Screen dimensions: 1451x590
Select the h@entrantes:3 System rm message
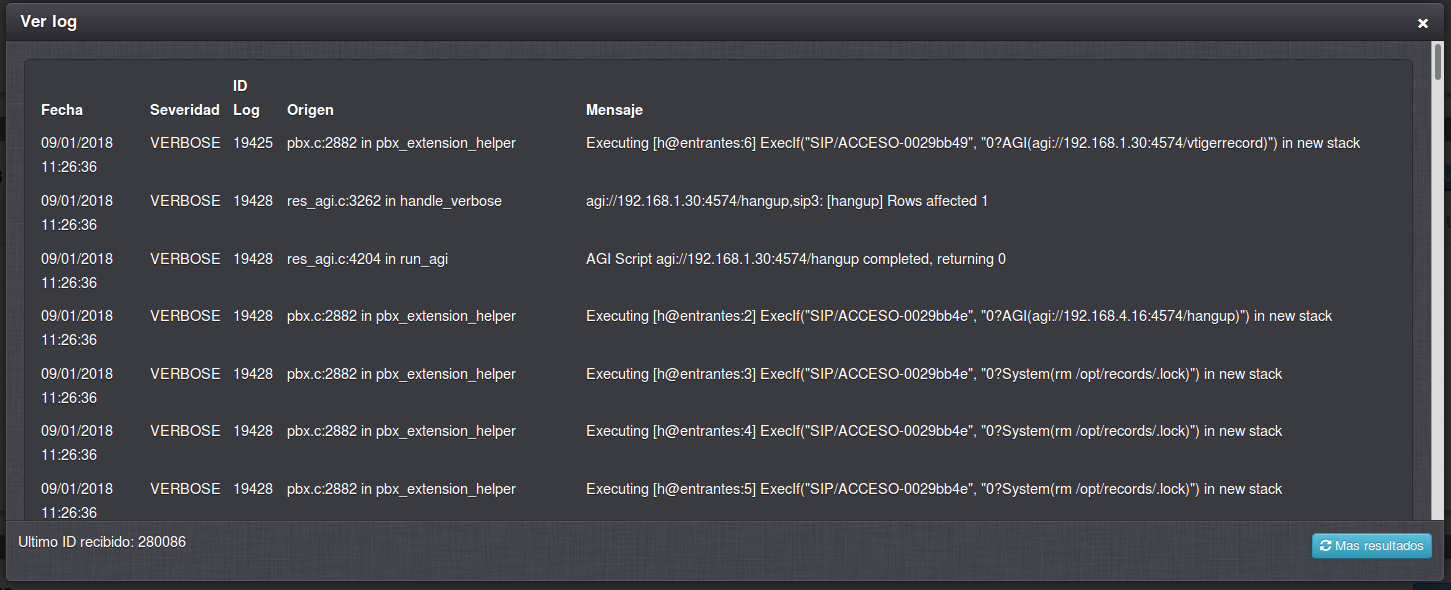tap(933, 374)
